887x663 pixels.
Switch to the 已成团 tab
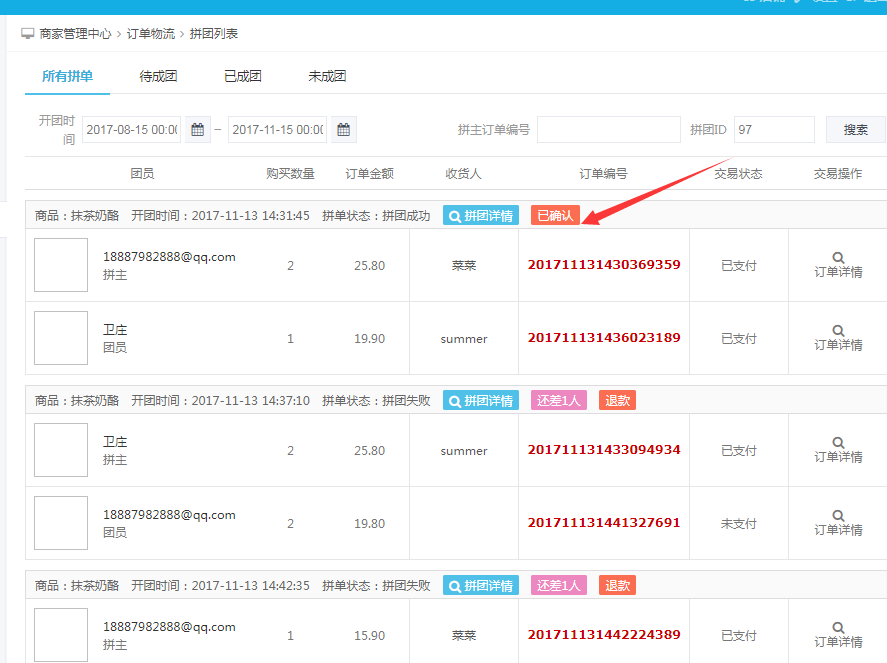pyautogui.click(x=243, y=76)
